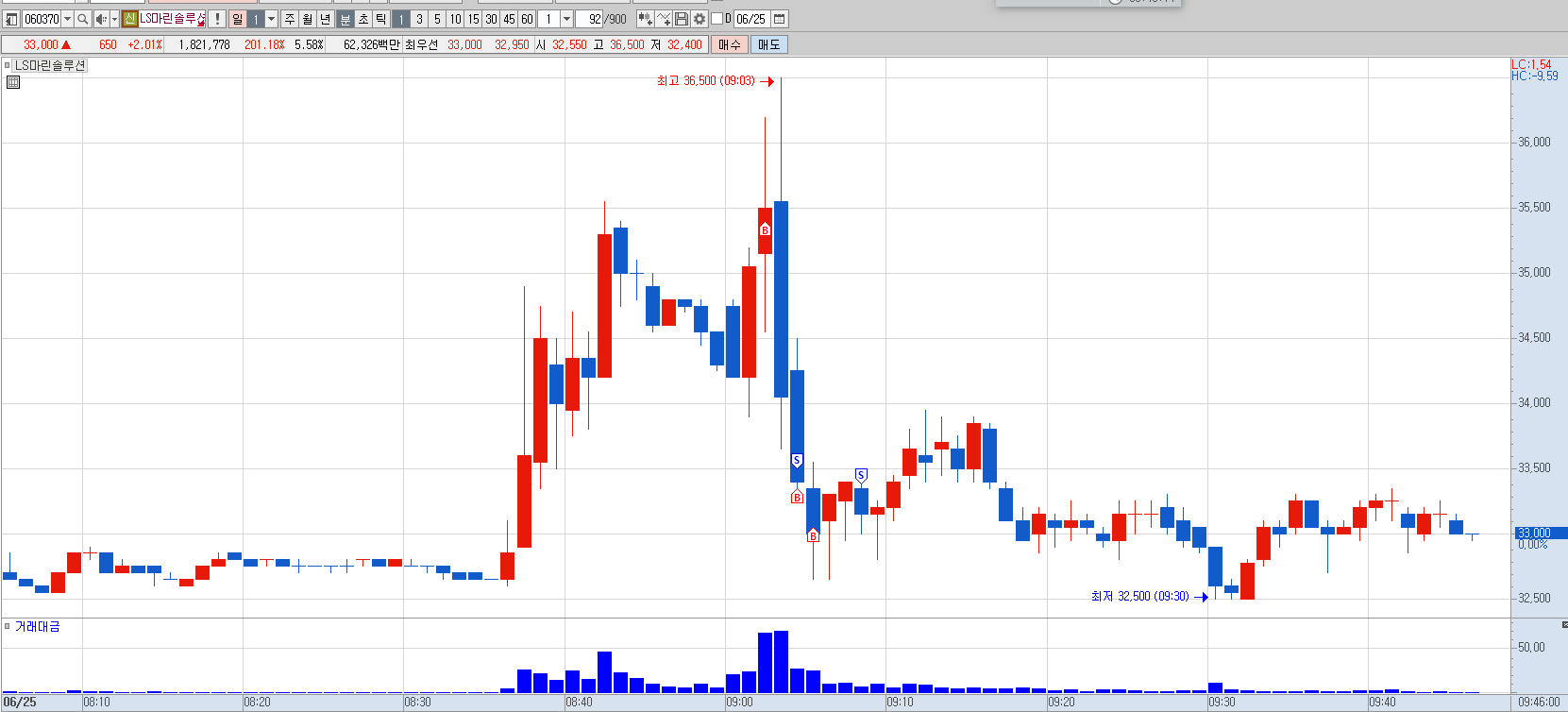Click the speaker sound icon
The image size is (1568, 712).
pyautogui.click(x=101, y=19)
